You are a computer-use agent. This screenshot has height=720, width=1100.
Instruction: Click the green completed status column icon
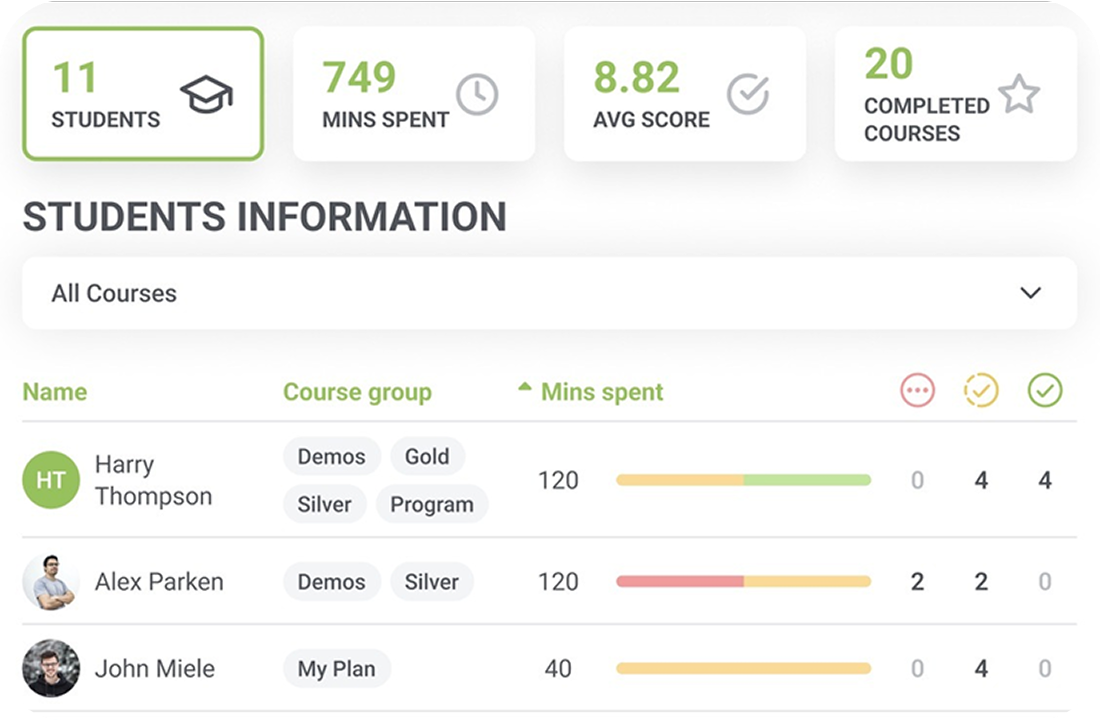coord(1045,391)
